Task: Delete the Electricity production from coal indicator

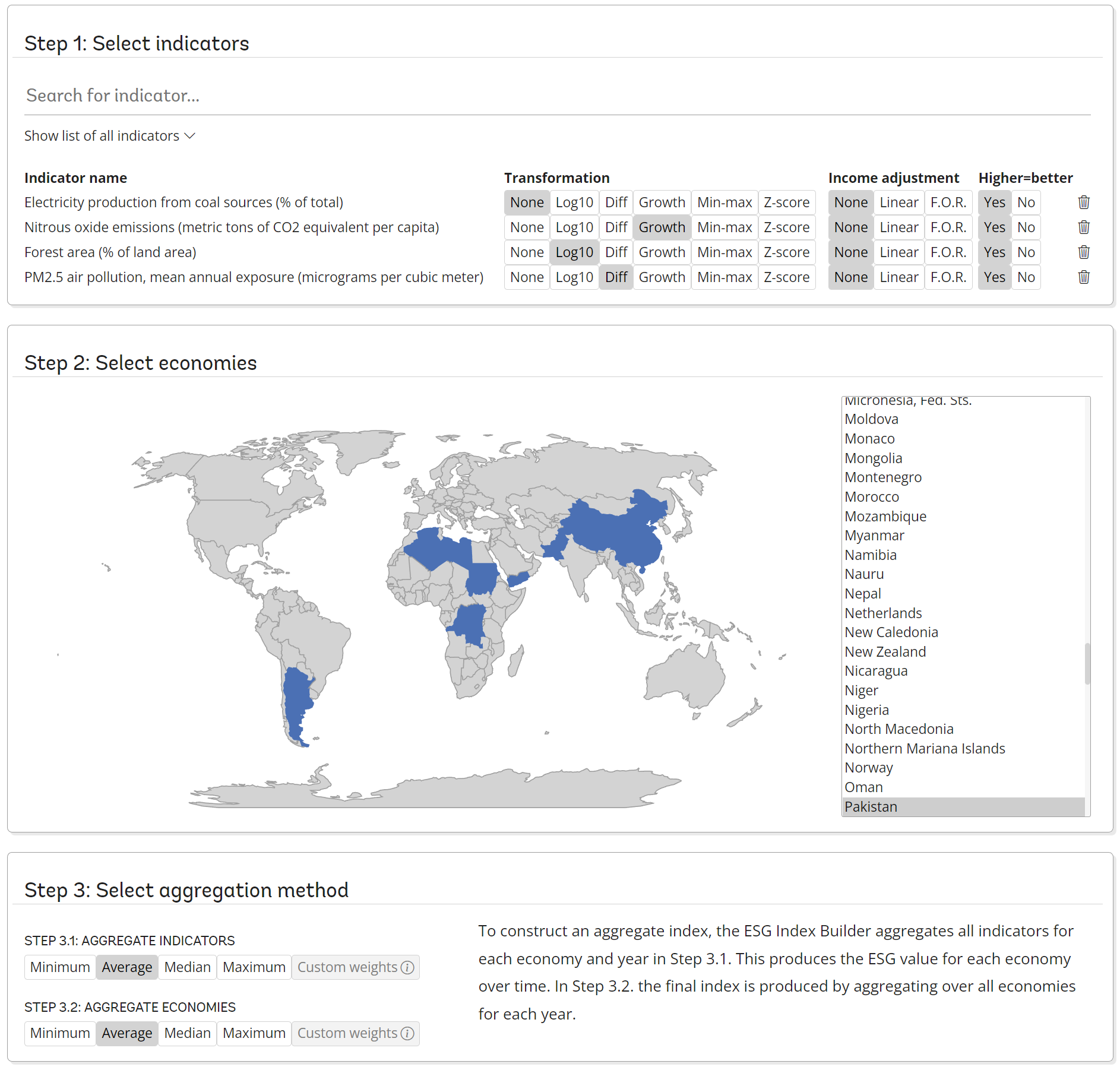Action: coord(1083,202)
